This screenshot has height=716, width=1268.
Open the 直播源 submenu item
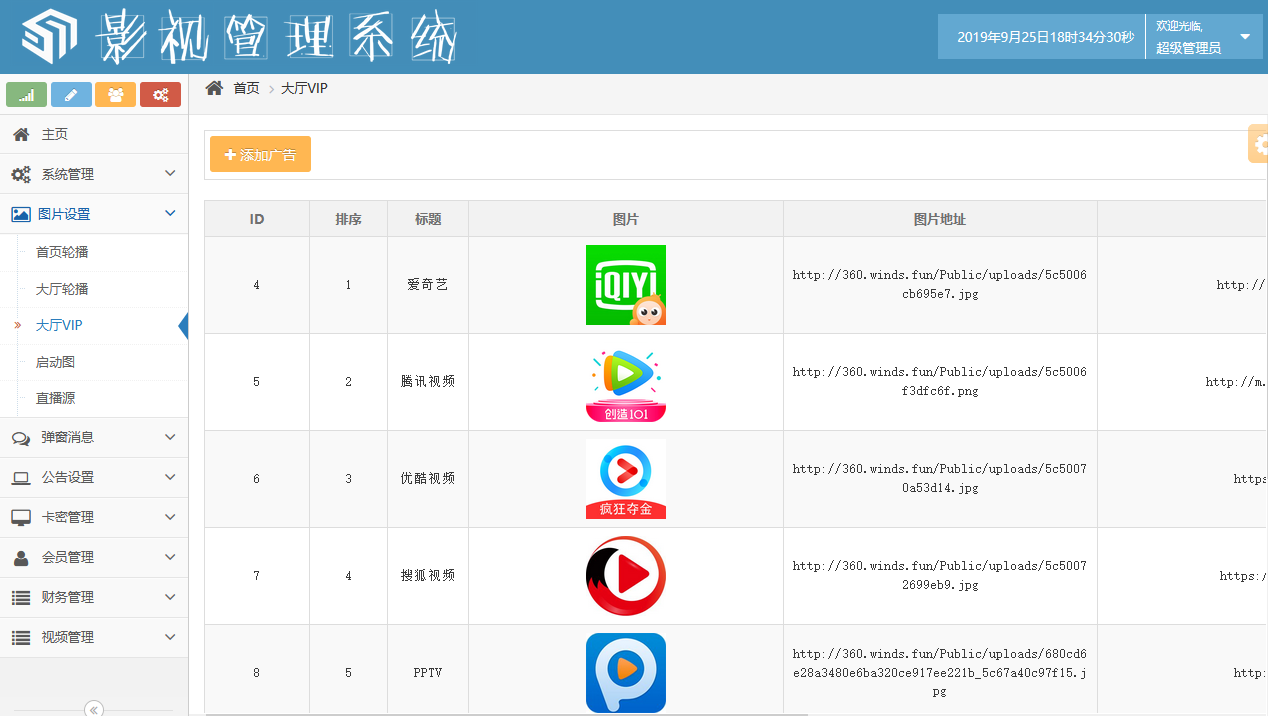click(x=56, y=398)
